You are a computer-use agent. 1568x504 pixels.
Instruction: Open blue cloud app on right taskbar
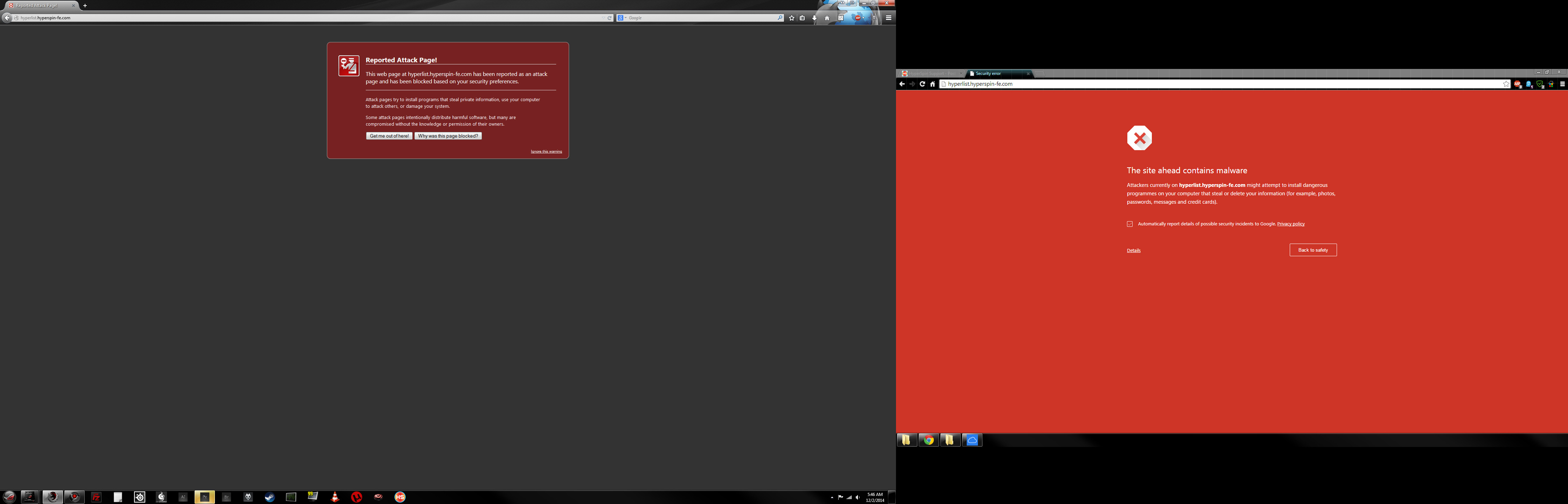pyautogui.click(x=972, y=440)
